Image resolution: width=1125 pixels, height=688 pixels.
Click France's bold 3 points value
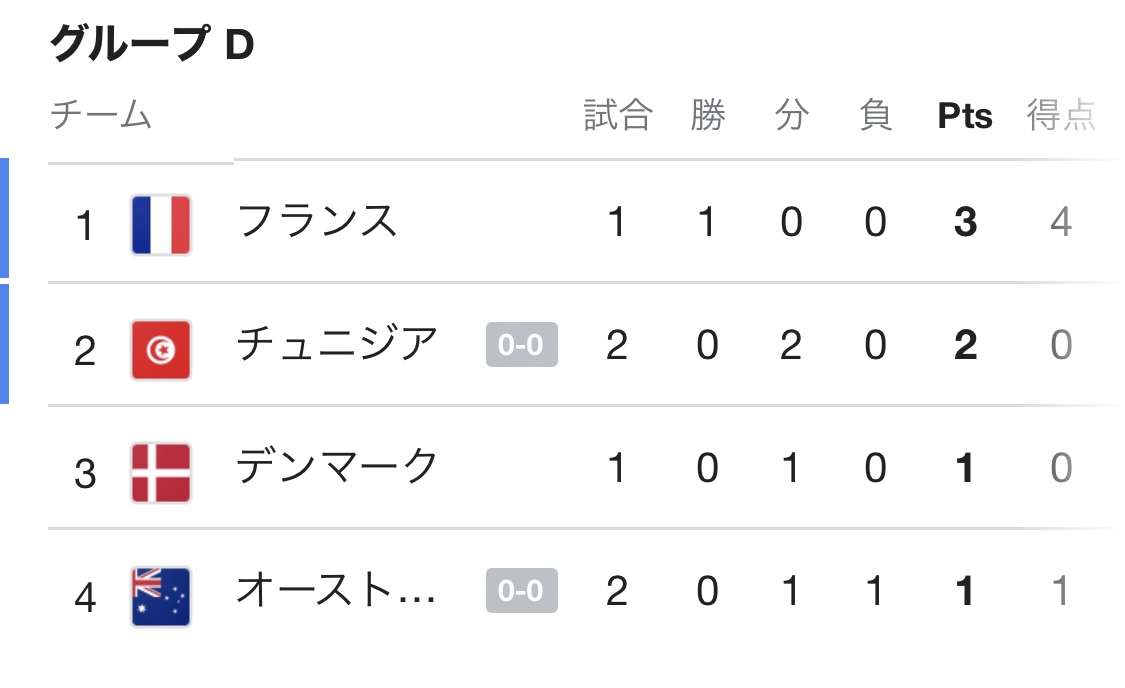tap(966, 222)
